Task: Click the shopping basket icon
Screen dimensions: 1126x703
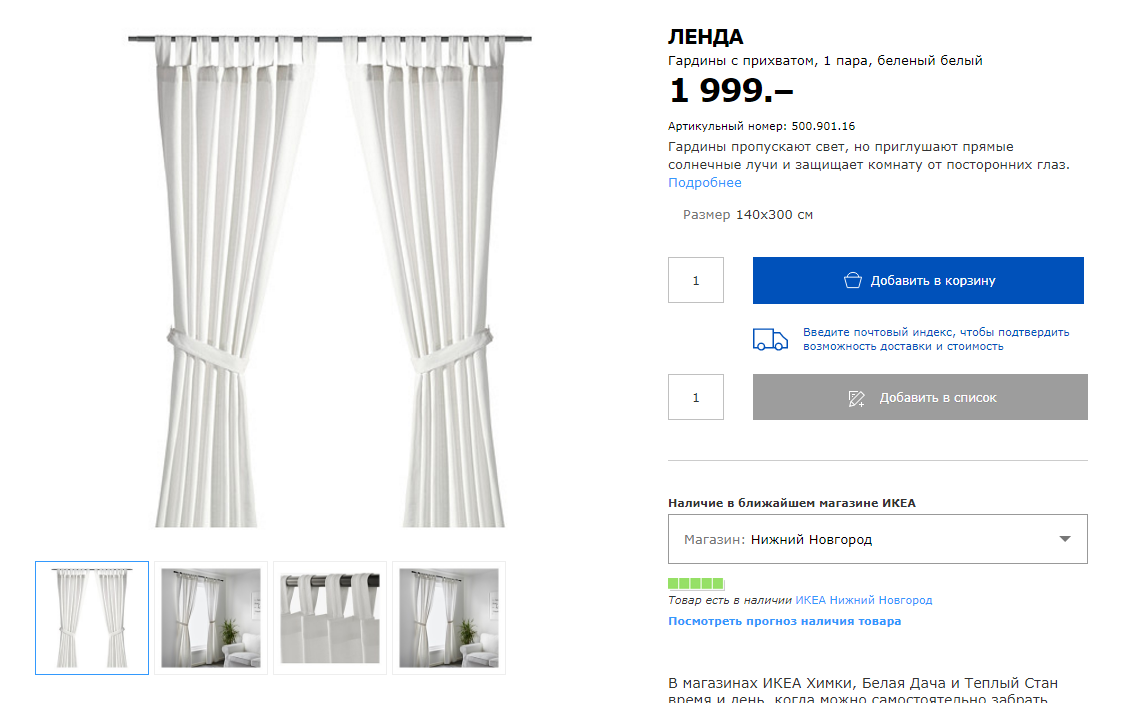Action: click(x=852, y=280)
